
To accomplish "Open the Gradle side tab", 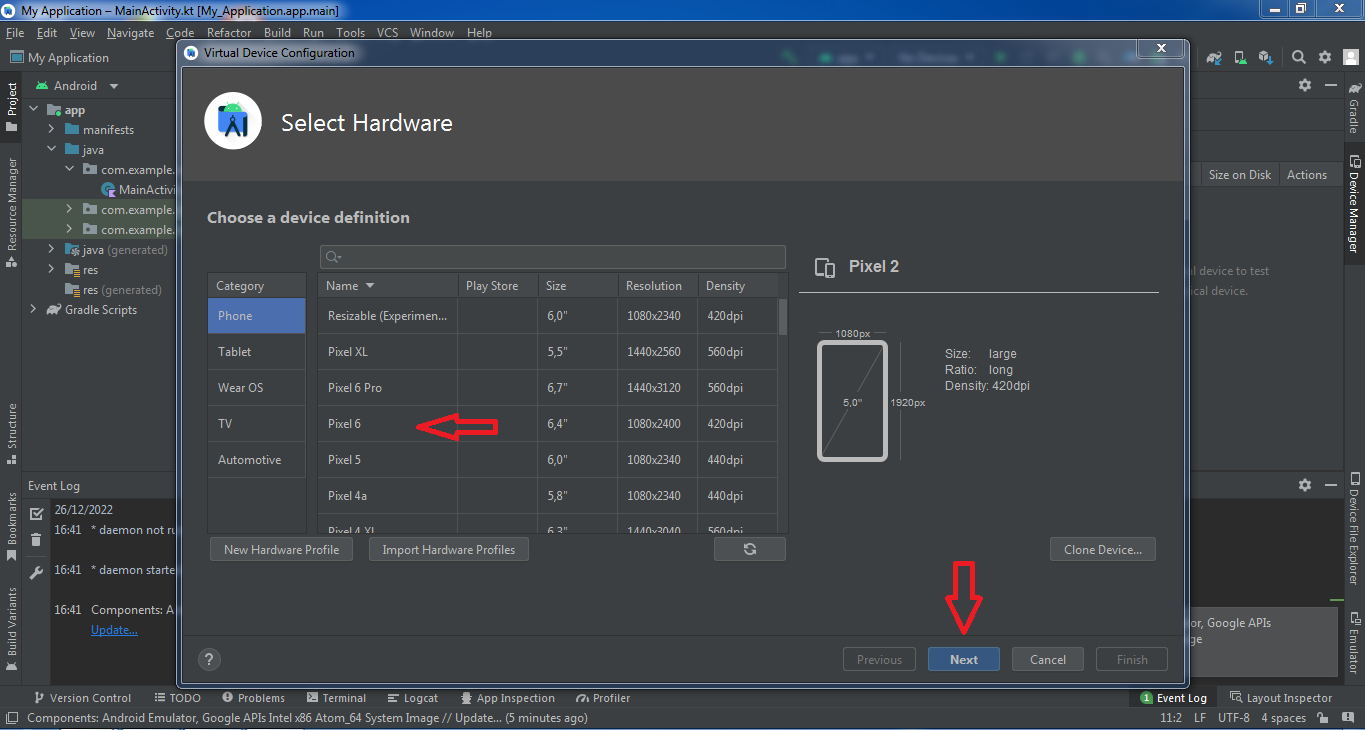I will 1354,110.
